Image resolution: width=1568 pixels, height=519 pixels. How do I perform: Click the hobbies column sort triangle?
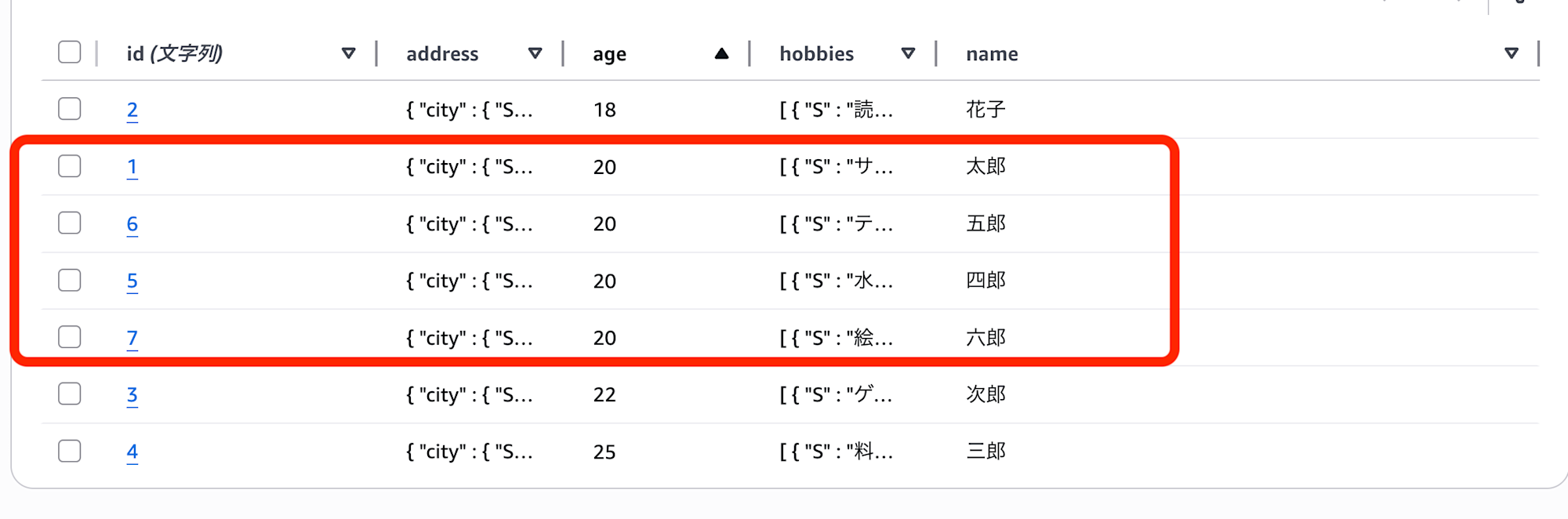tap(909, 54)
